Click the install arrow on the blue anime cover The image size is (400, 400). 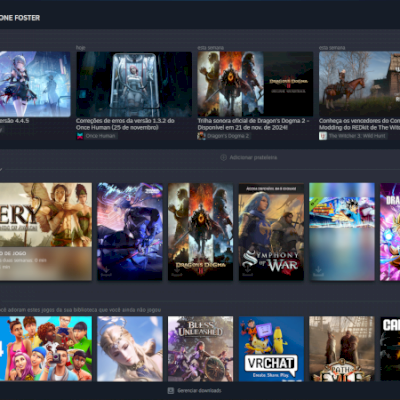tap(106, 271)
